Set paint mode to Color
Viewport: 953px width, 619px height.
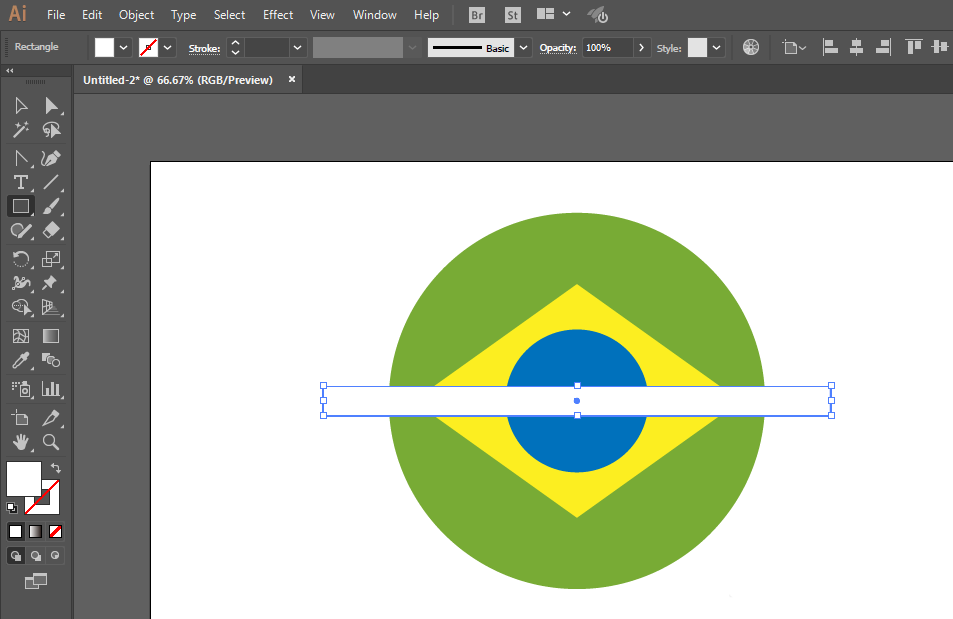point(16,531)
